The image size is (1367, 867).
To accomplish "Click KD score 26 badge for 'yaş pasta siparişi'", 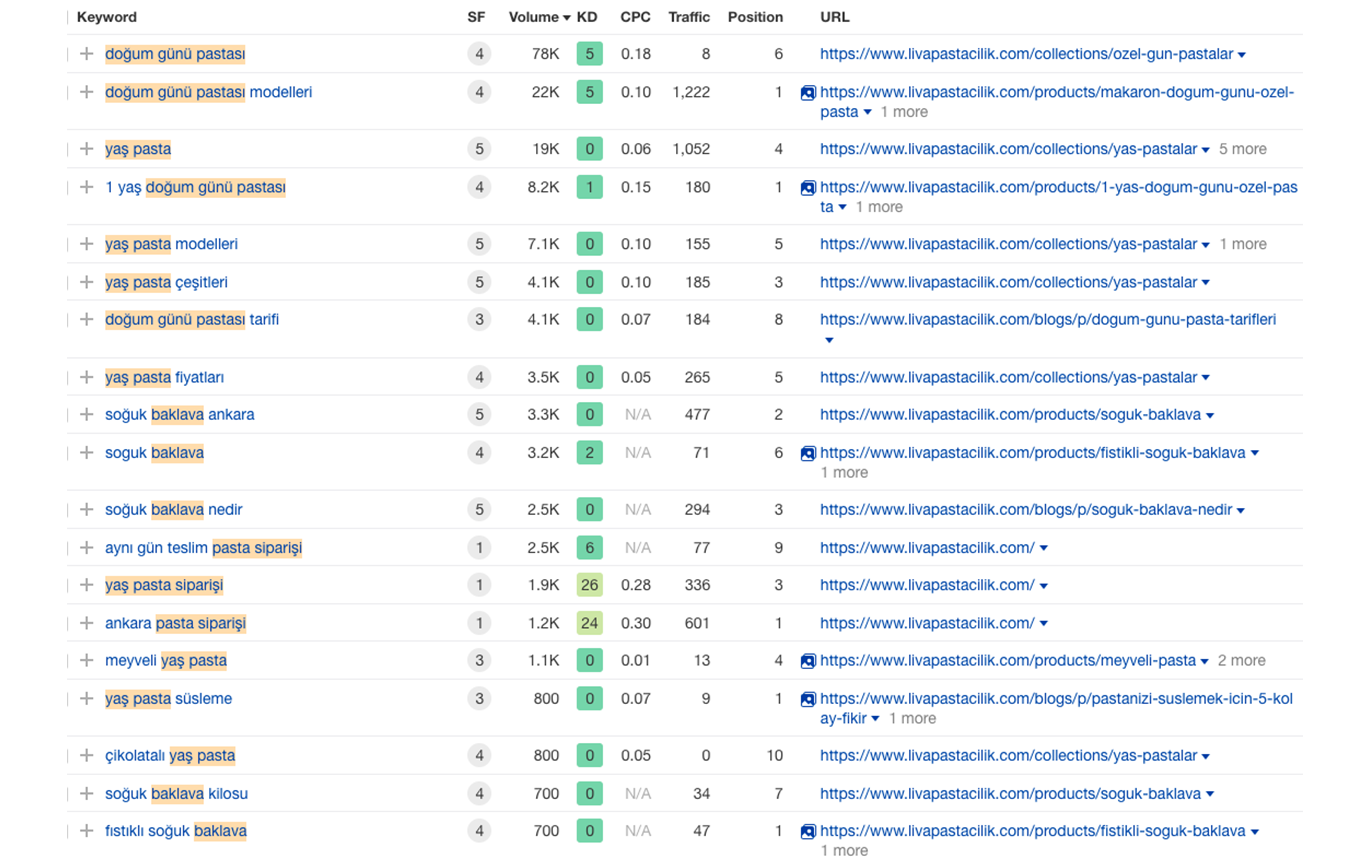I will coord(589,585).
